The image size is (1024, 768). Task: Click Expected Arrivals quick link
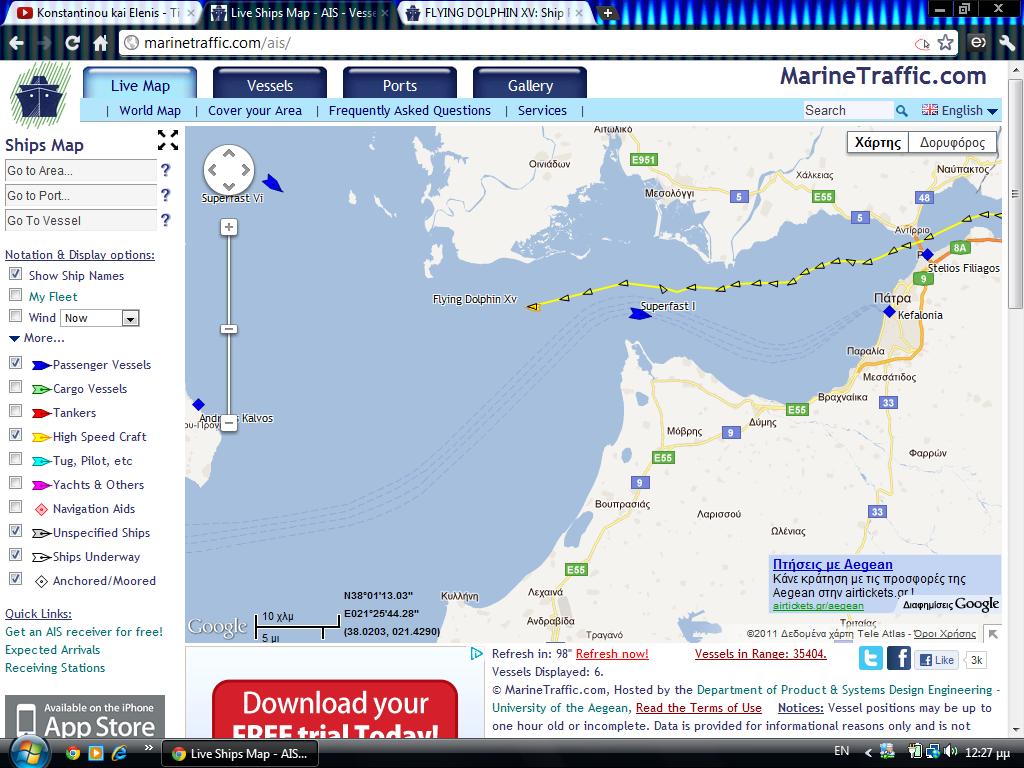point(52,650)
